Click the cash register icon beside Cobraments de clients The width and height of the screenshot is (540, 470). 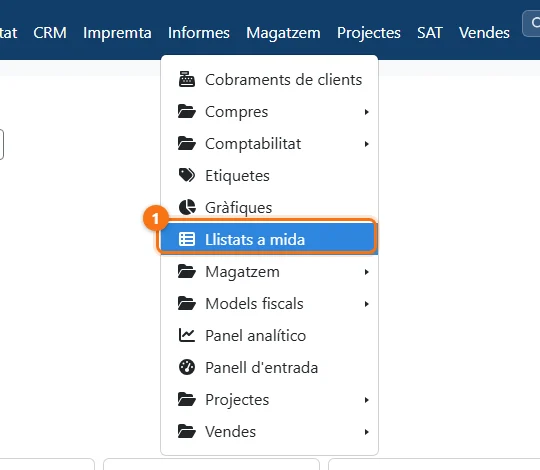click(x=187, y=79)
